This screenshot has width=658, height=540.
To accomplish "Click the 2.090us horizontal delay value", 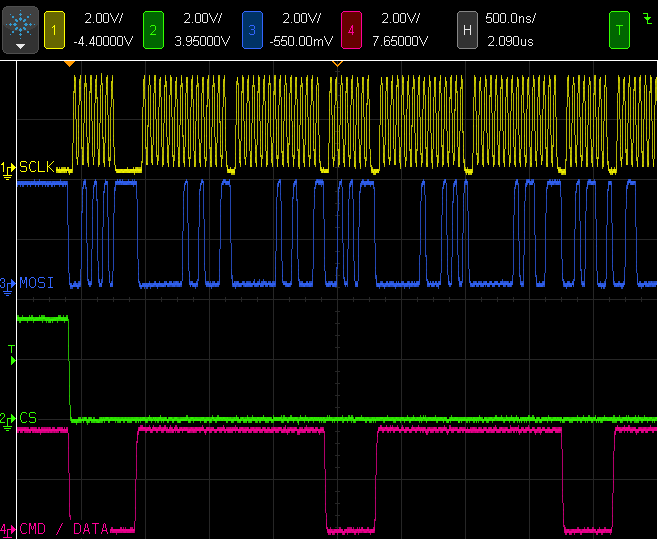I will click(509, 41).
